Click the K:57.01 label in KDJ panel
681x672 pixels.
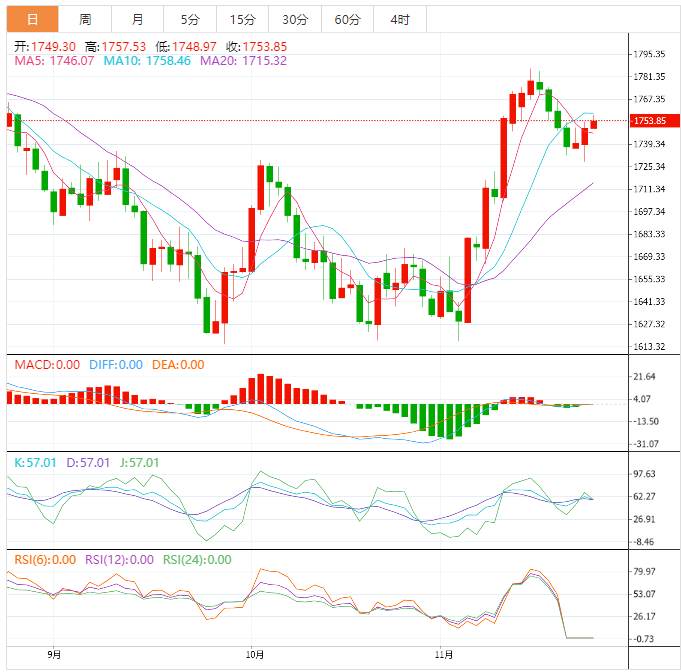(x=35, y=463)
